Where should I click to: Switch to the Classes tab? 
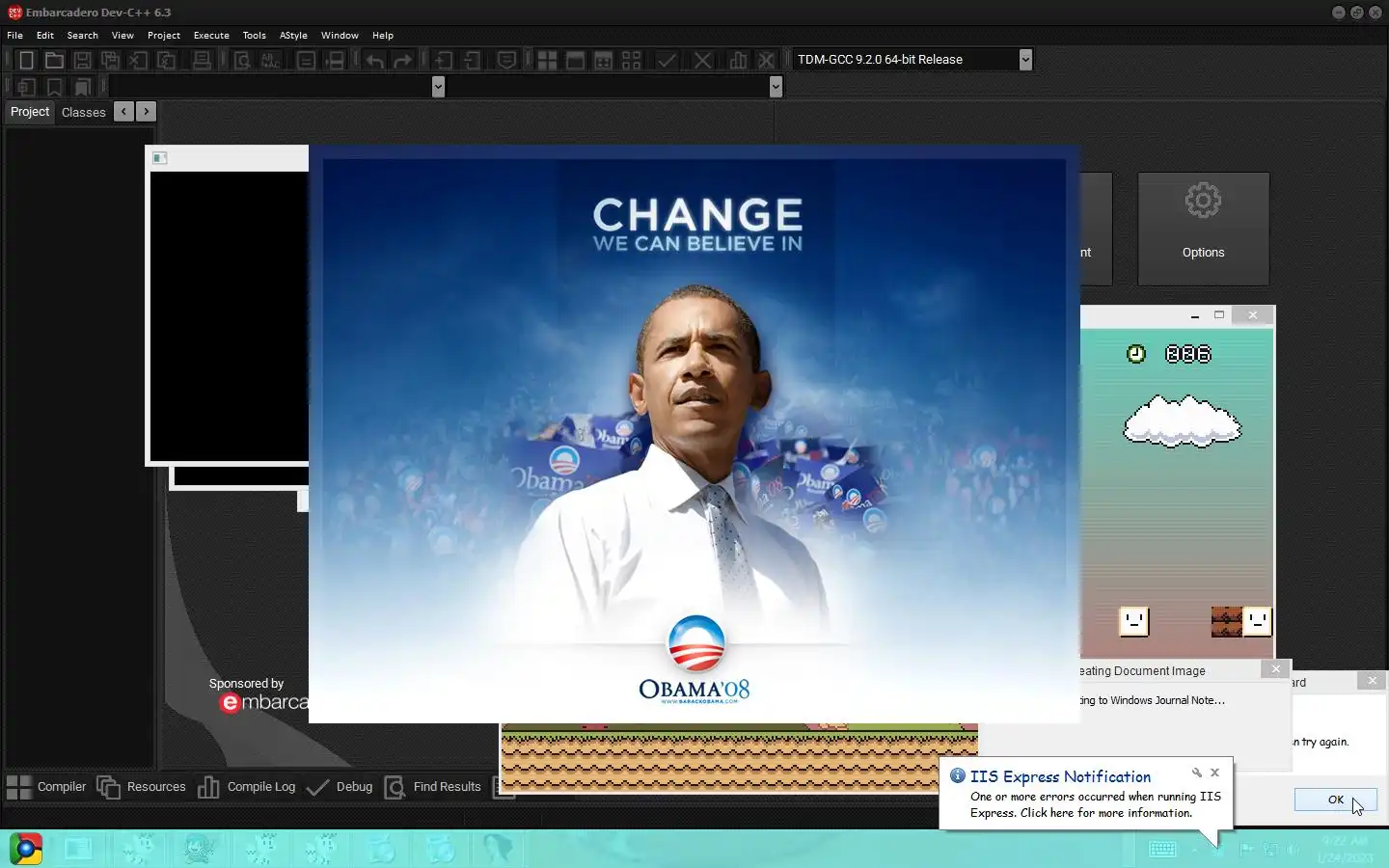pyautogui.click(x=83, y=113)
